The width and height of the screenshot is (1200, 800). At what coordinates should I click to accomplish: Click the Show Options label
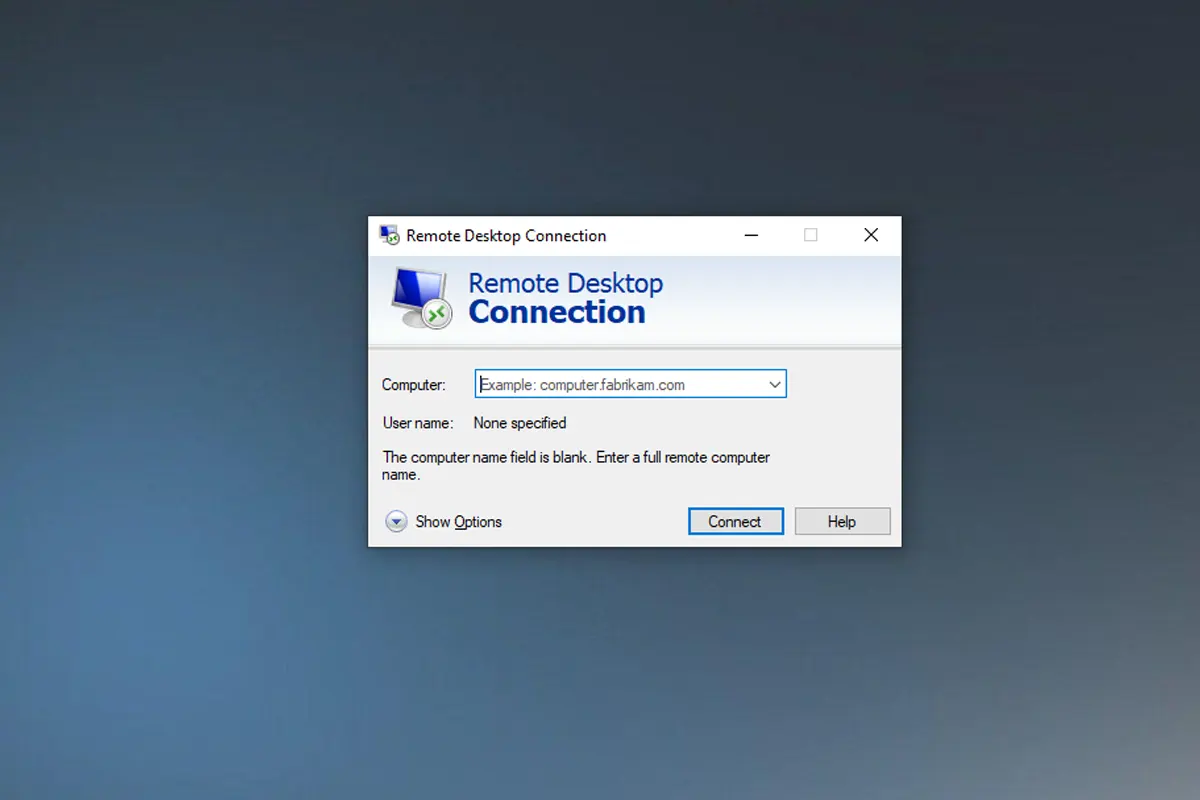(x=459, y=522)
